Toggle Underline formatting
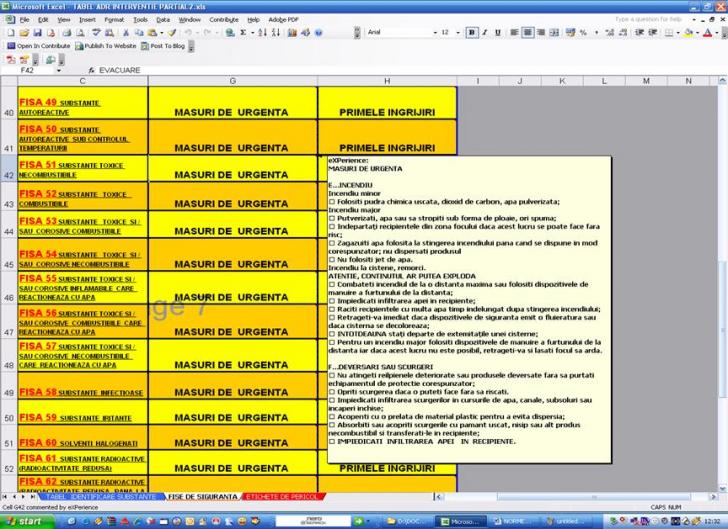Image resolution: width=728 pixels, height=529 pixels. point(498,33)
